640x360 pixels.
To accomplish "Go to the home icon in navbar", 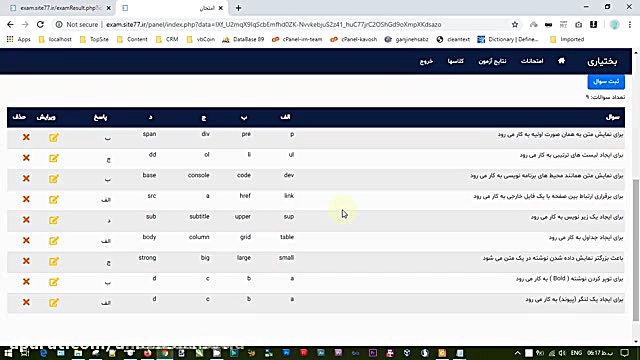I will click(x=561, y=61).
